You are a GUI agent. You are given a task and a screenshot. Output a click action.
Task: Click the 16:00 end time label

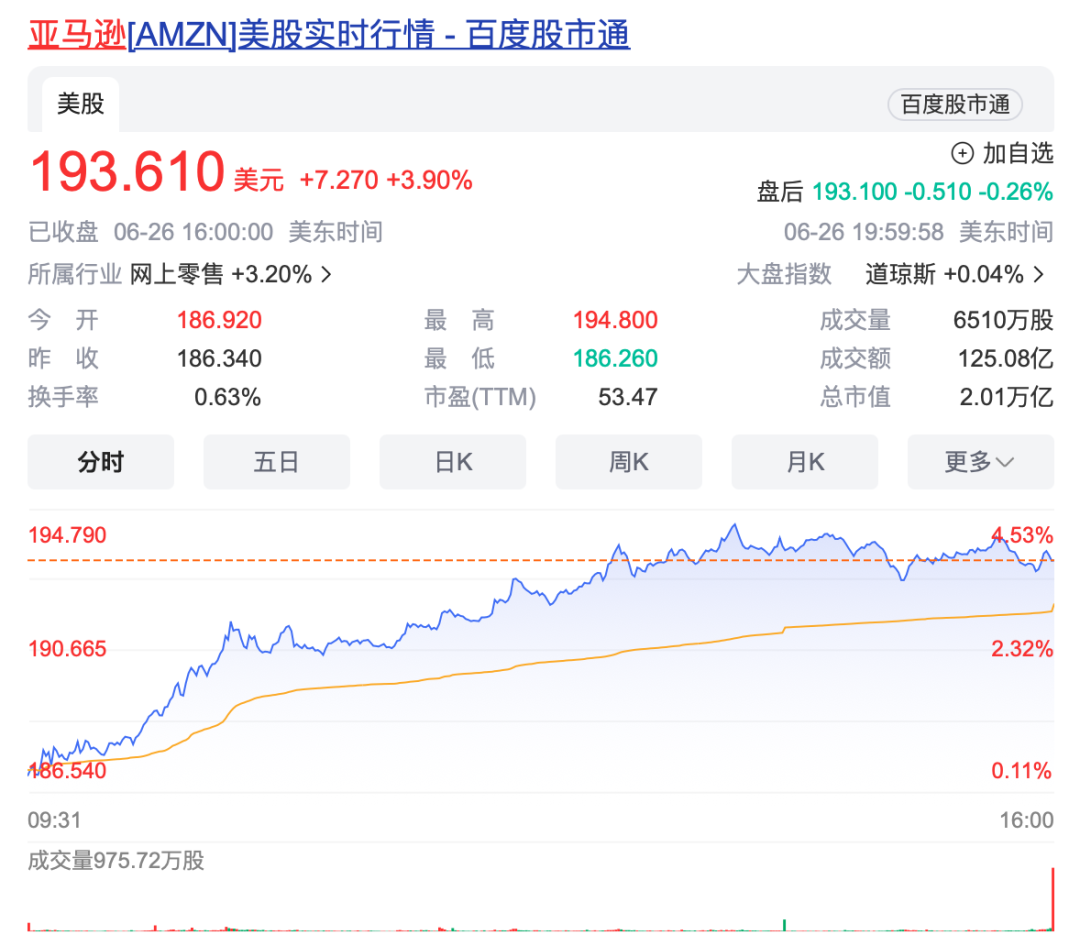coord(1026,820)
